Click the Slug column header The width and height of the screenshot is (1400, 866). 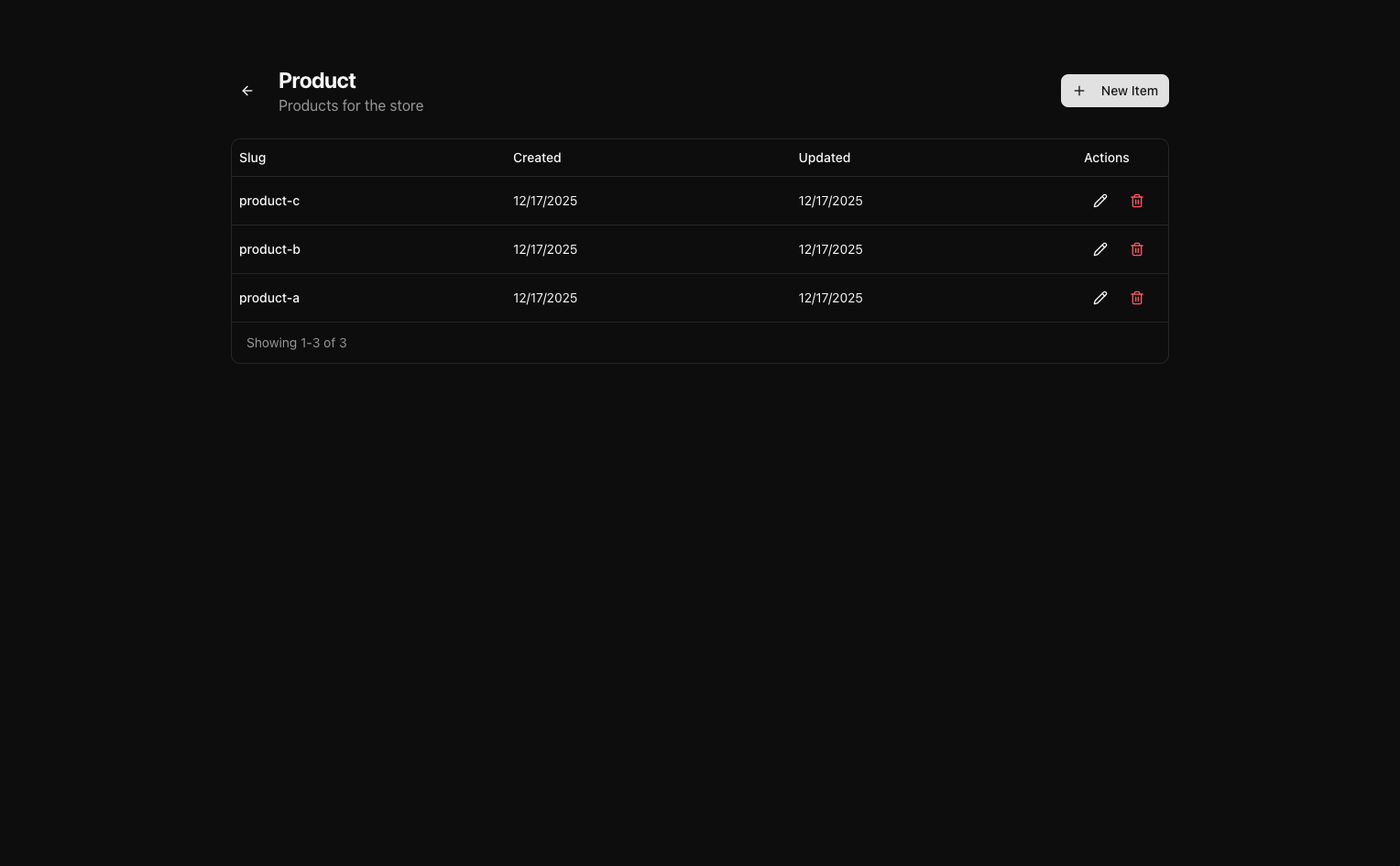[x=253, y=158]
